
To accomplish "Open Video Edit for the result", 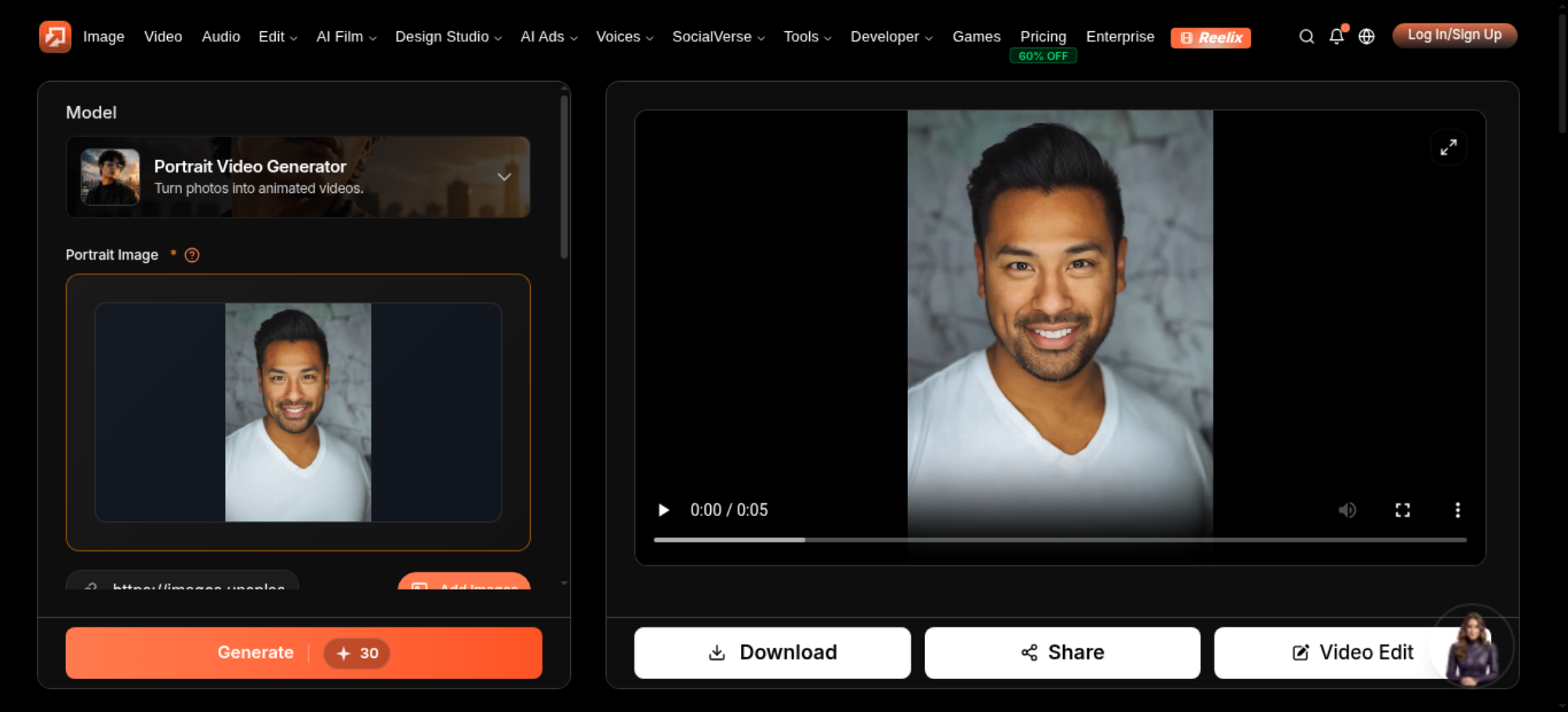I will coord(1352,652).
